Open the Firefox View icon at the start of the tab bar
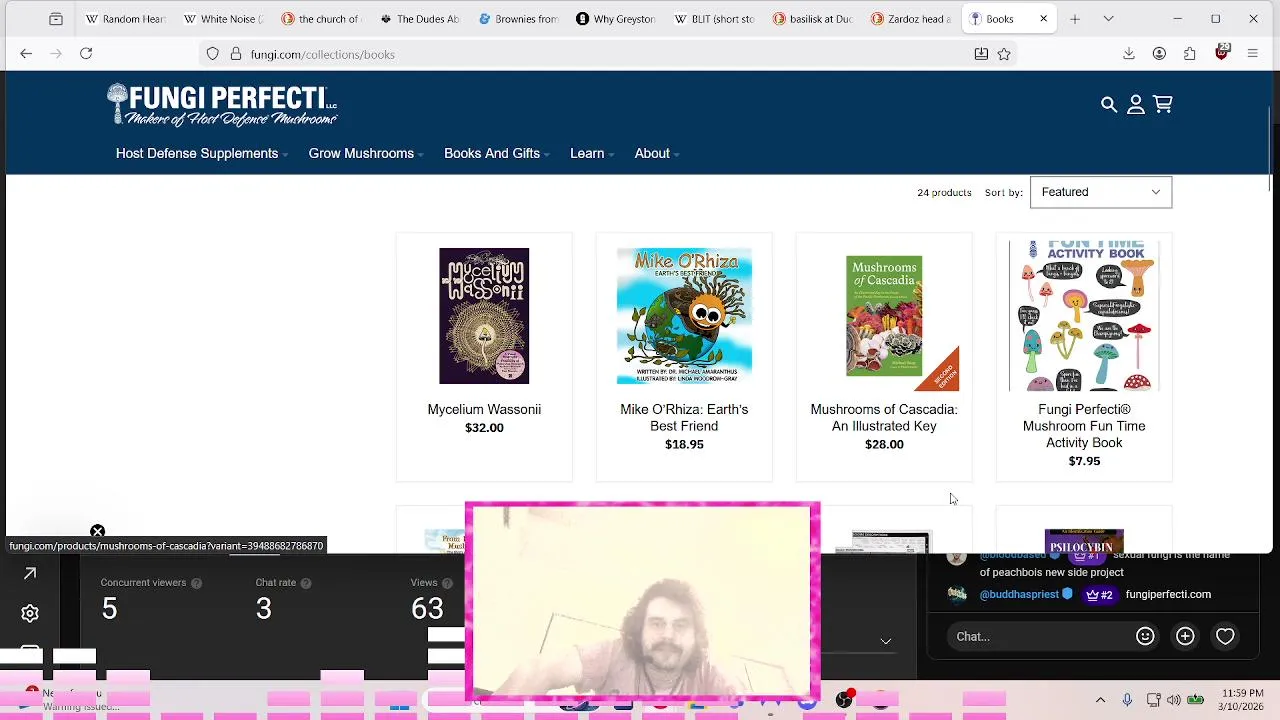The height and width of the screenshot is (720, 1280). point(56,19)
